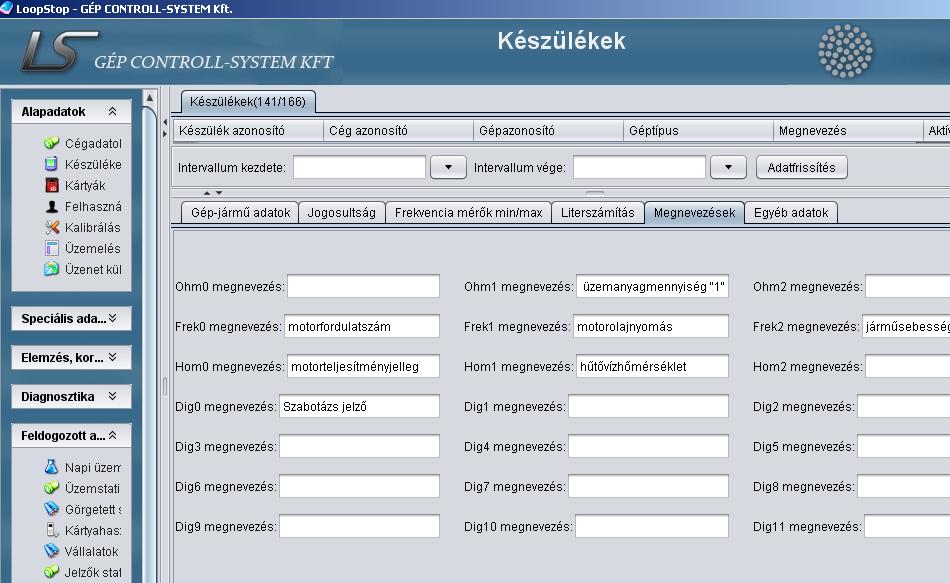Click the Napi üzem flask icon
This screenshot has width=950, height=583.
coord(52,468)
